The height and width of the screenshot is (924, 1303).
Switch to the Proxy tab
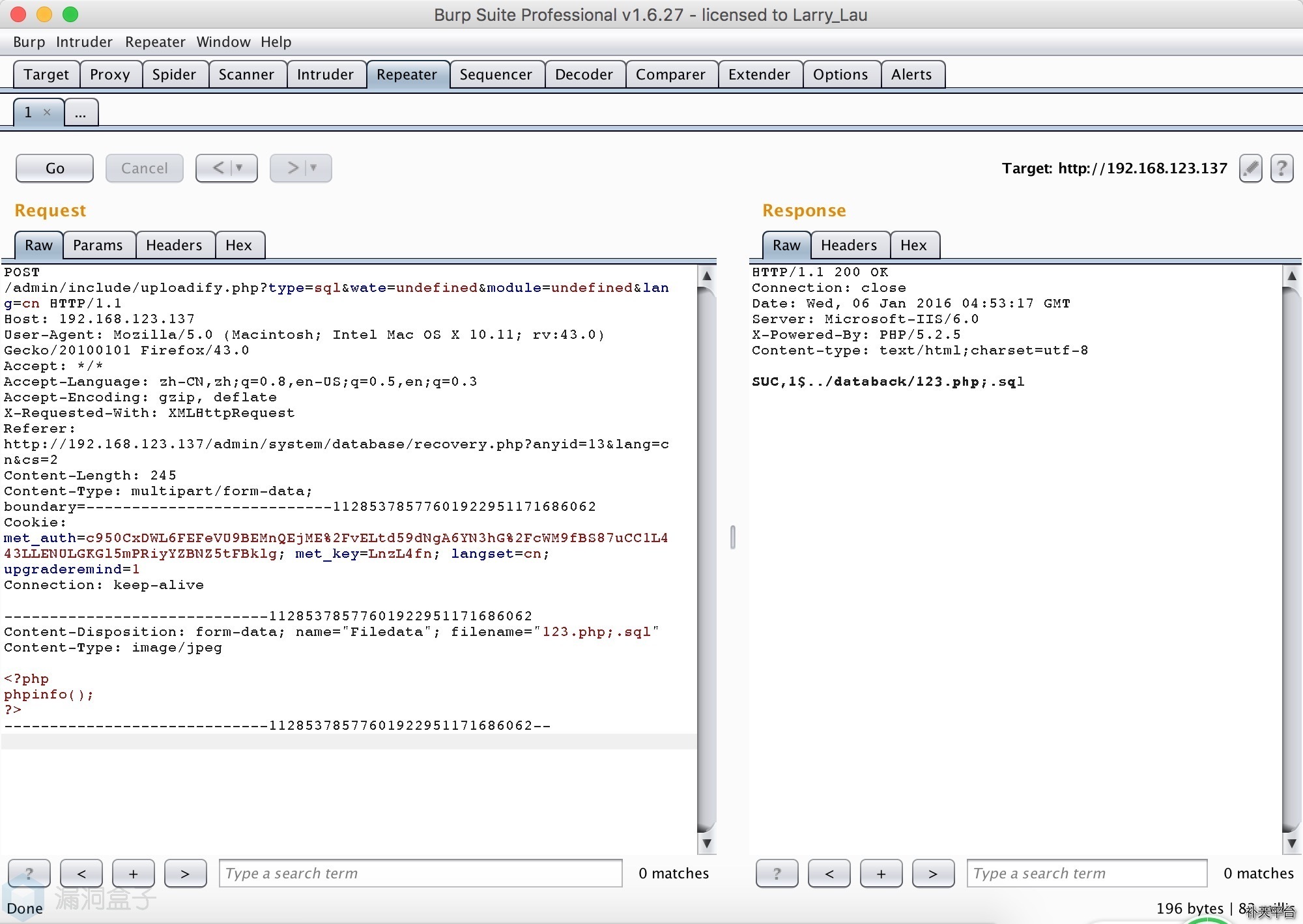(110, 74)
